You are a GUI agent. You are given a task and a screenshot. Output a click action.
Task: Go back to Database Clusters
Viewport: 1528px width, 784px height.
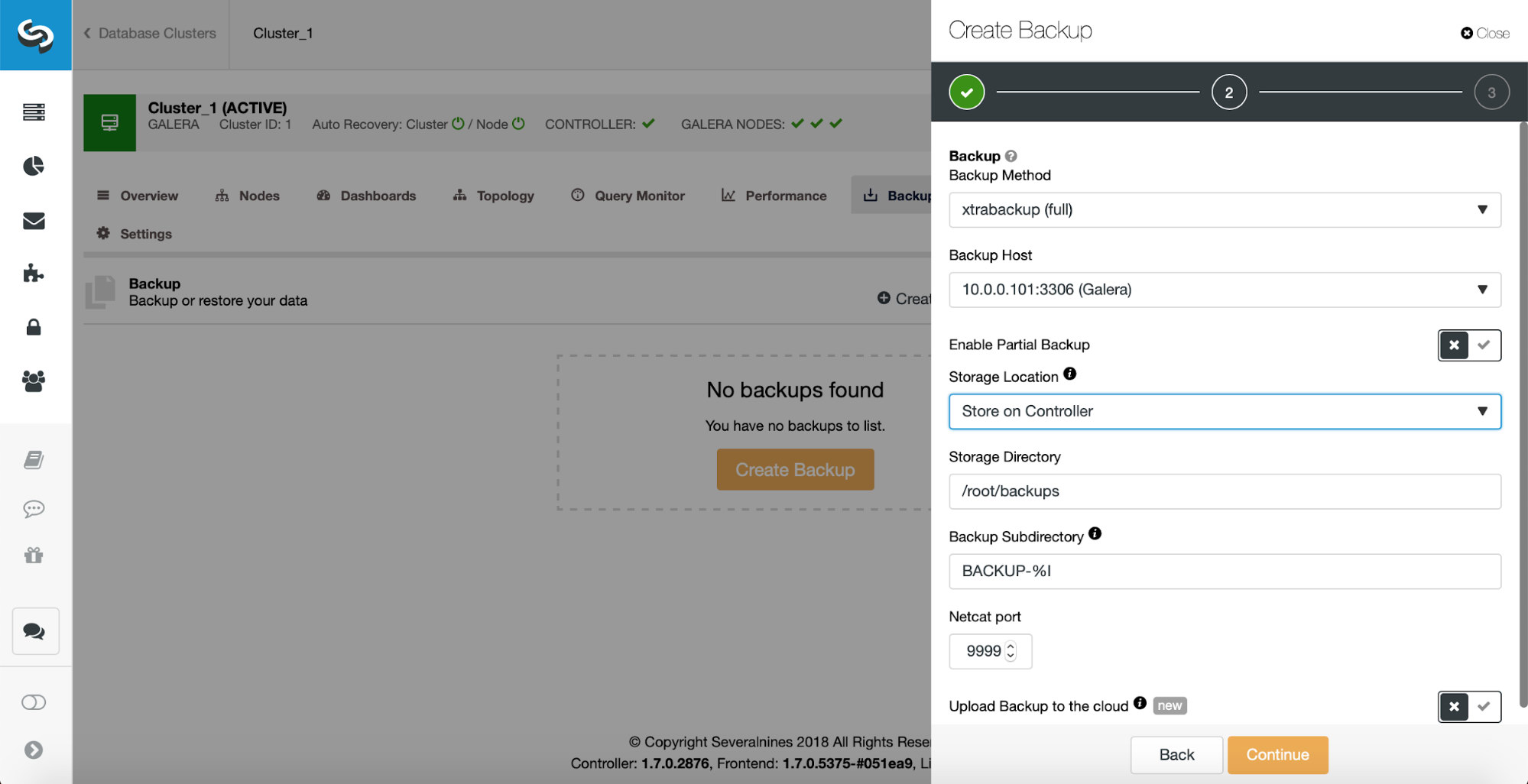pyautogui.click(x=150, y=34)
